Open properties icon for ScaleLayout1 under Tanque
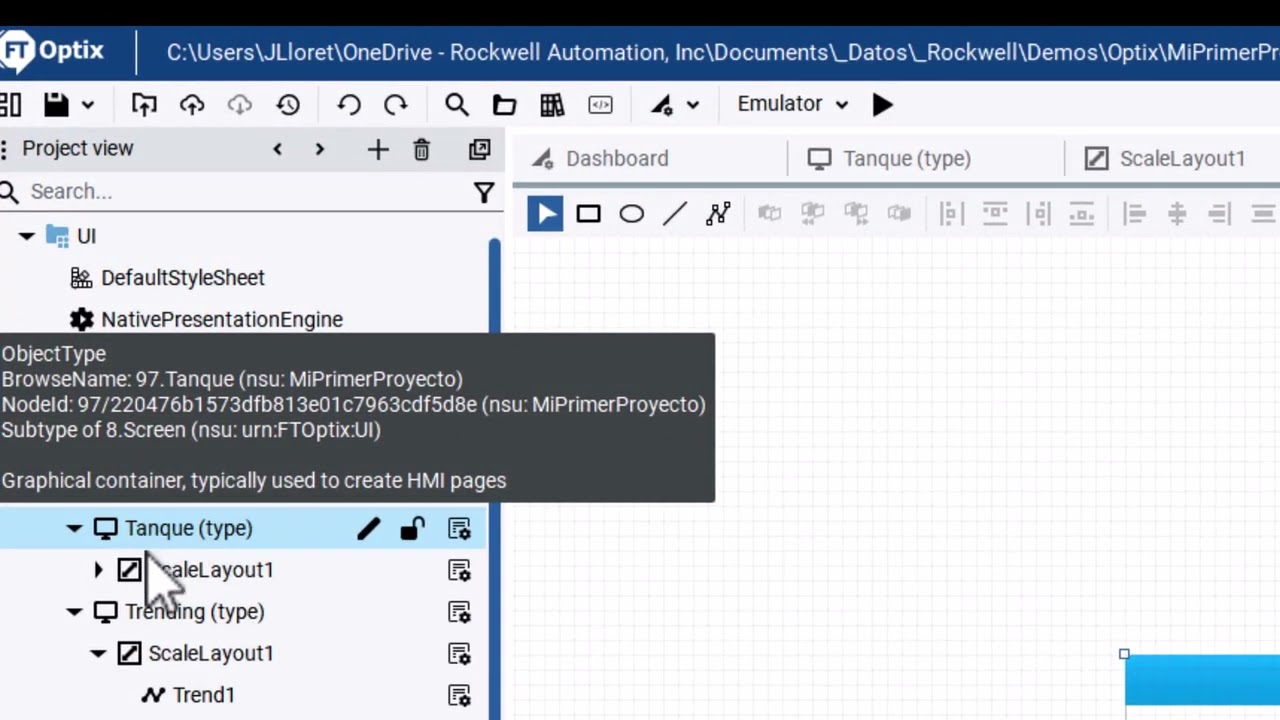This screenshot has height=720, width=1280. pyautogui.click(x=459, y=570)
